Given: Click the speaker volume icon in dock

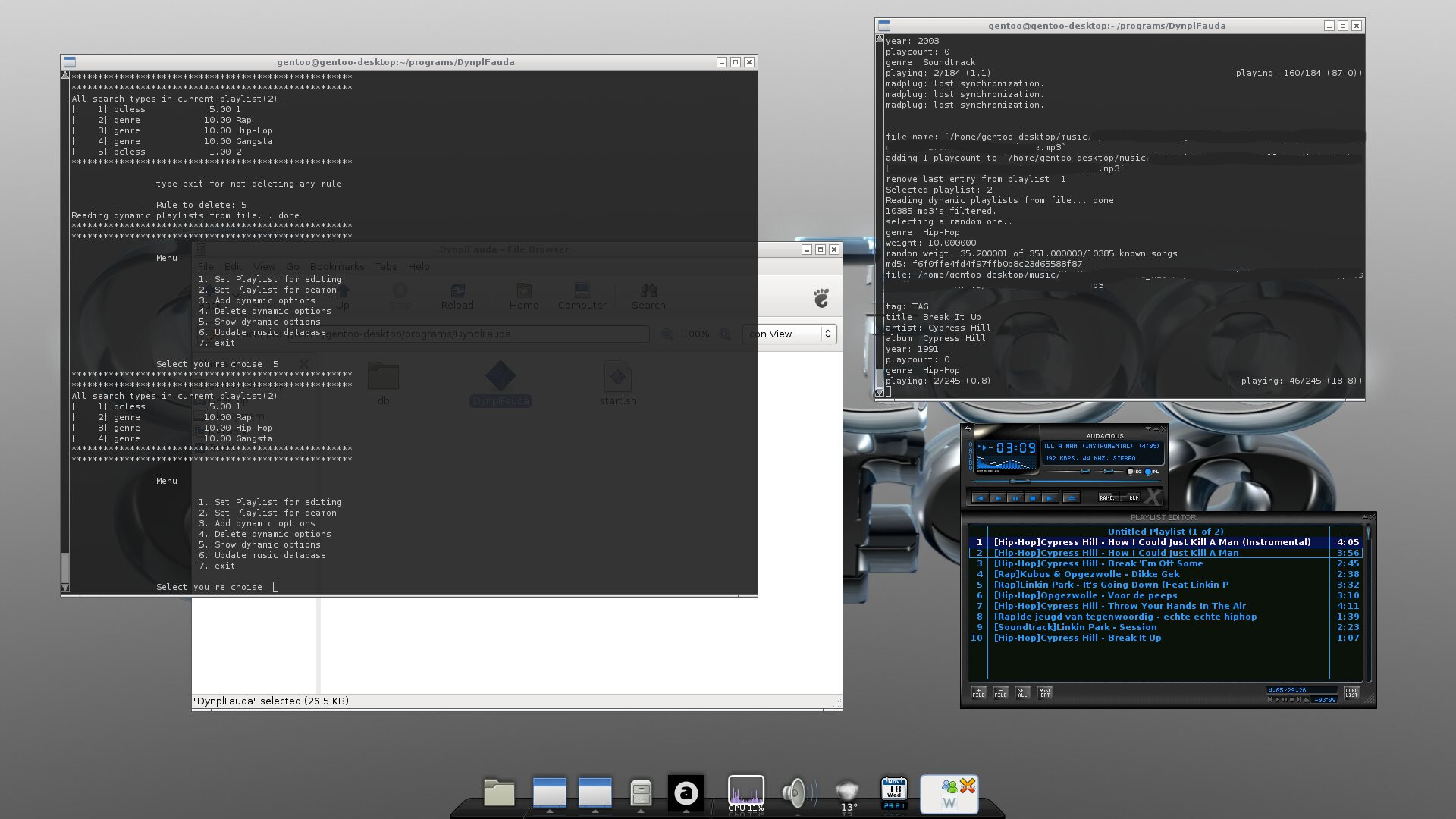Looking at the screenshot, I should [798, 793].
